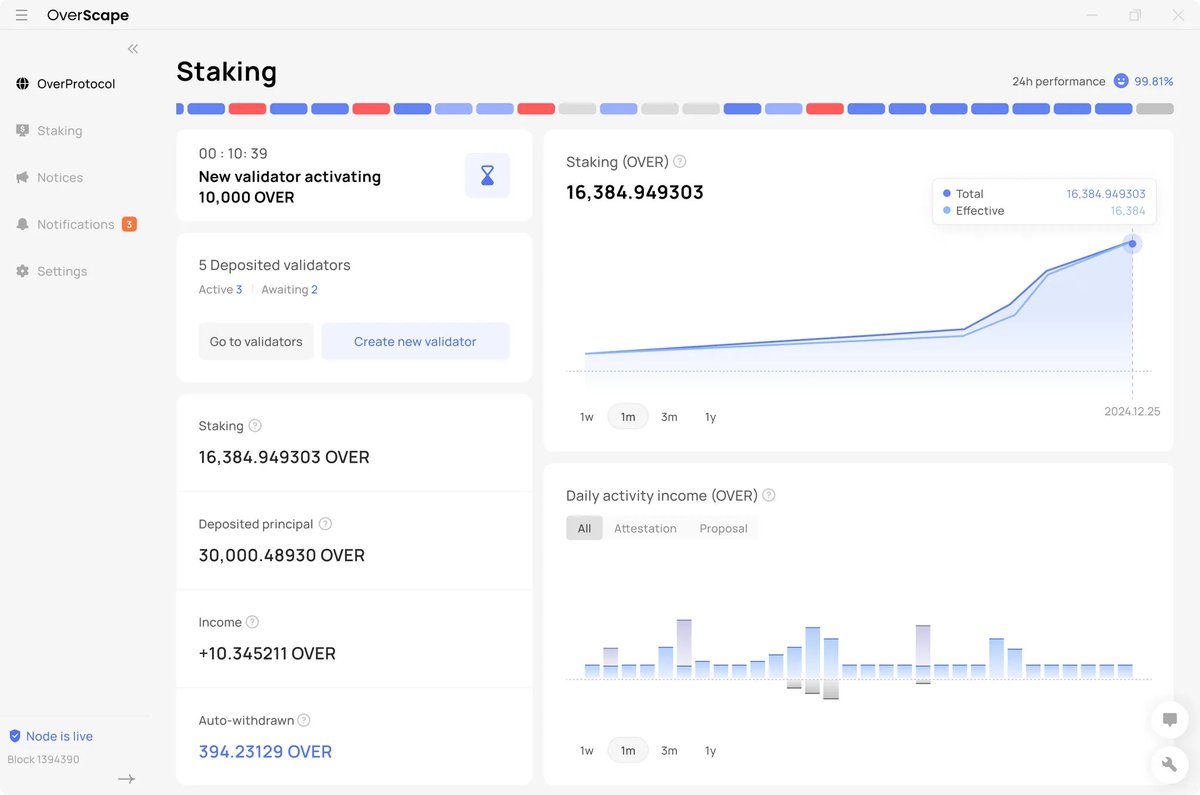Collapse the sidebar with double-chevron icon
Viewport: 1200px width, 795px height.
(x=133, y=49)
